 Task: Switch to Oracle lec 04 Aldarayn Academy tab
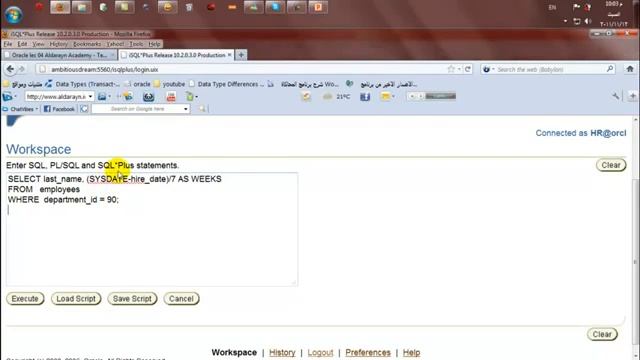(59, 55)
